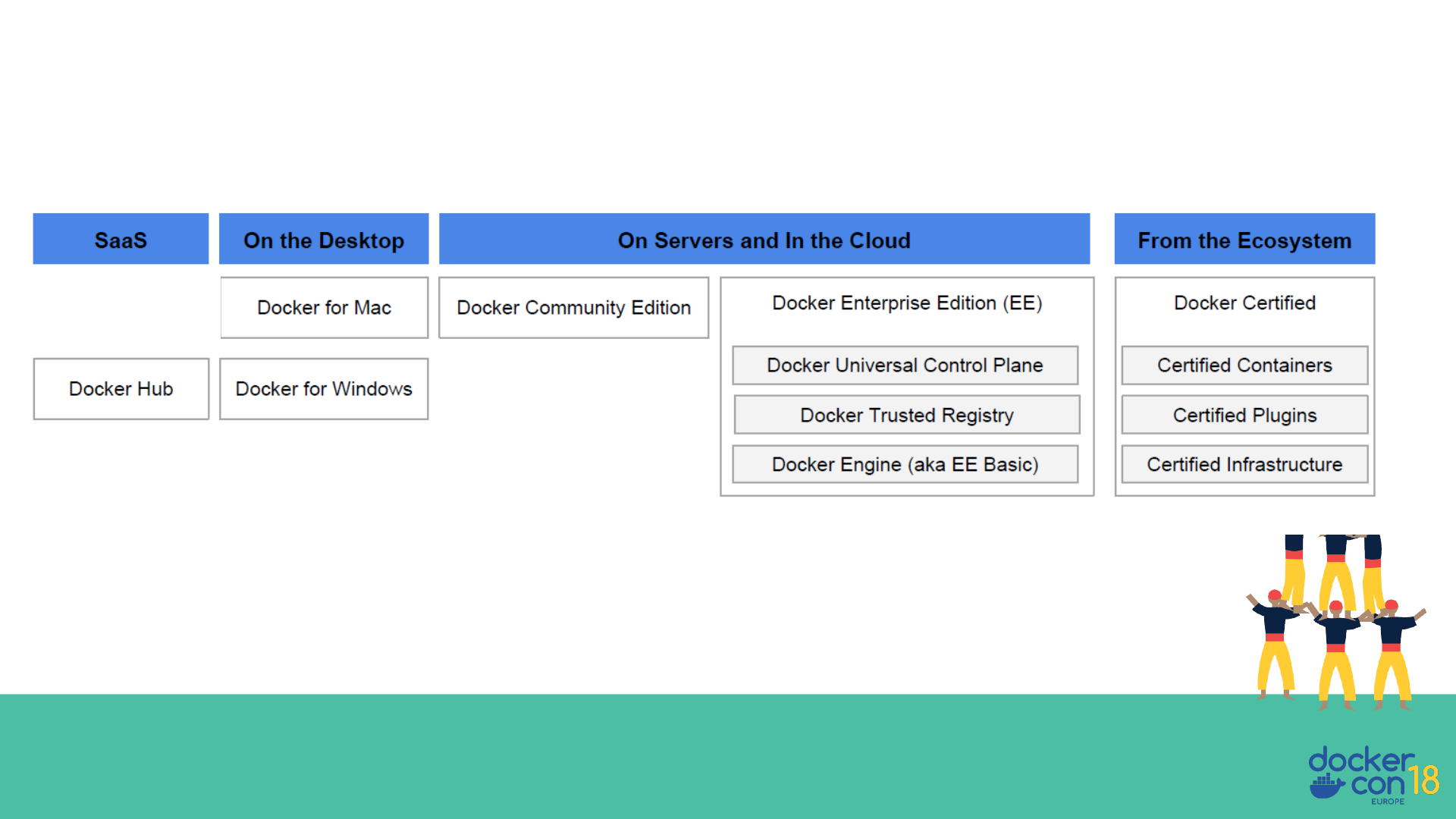The image size is (1456, 819).
Task: Select the SaaS header tab
Action: pyautogui.click(x=121, y=240)
